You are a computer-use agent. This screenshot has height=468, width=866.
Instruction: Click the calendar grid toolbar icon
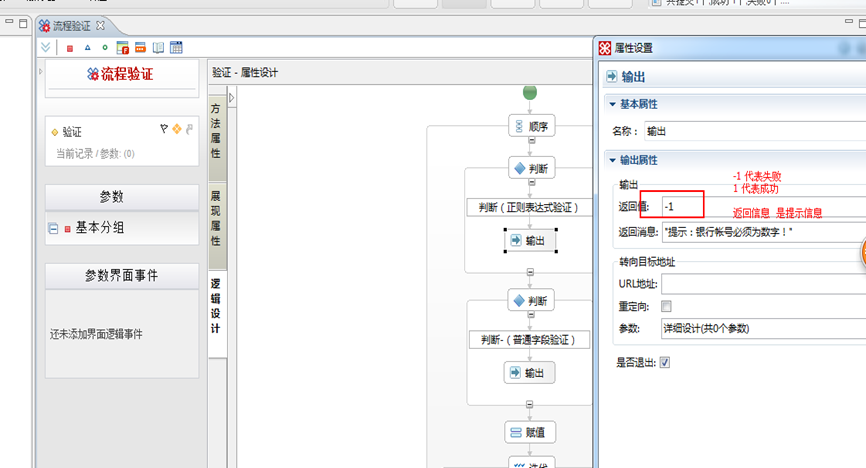point(176,48)
